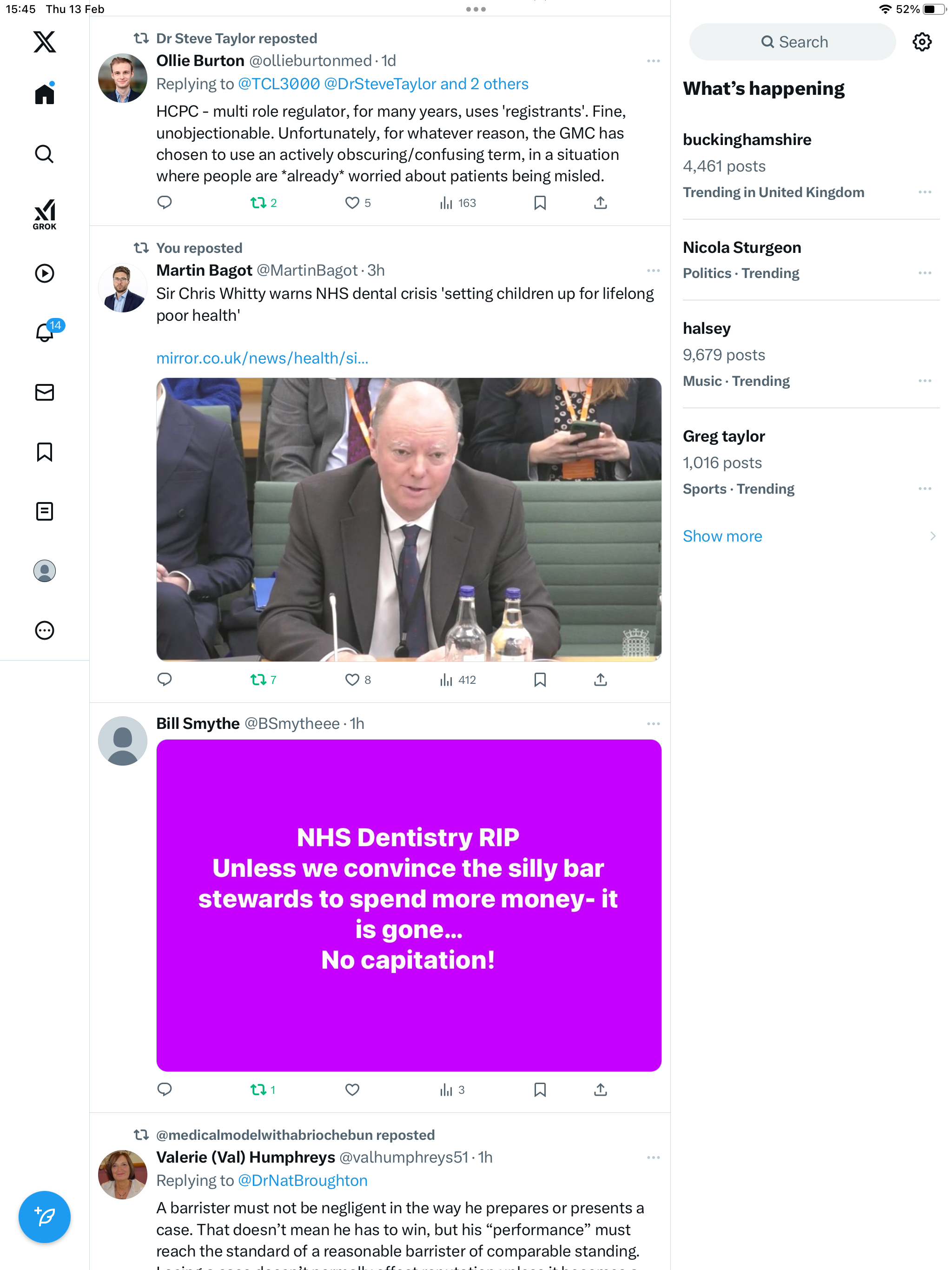Viewport: 952px width, 1270px height.
Task: Bookmark Bill Smythe's post
Action: [x=540, y=1090]
